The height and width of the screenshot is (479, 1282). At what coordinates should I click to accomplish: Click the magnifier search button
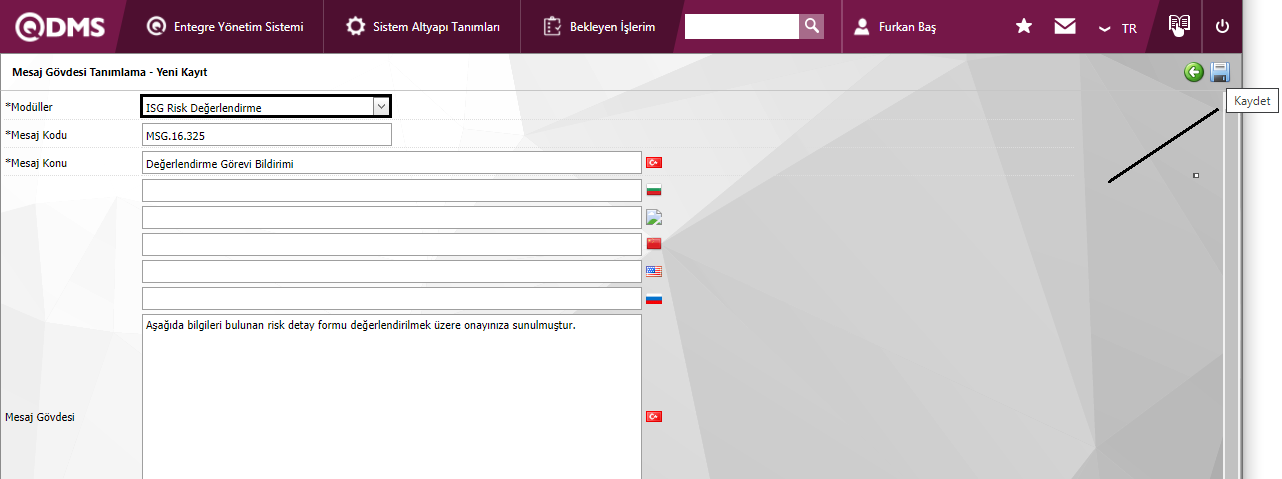[812, 27]
